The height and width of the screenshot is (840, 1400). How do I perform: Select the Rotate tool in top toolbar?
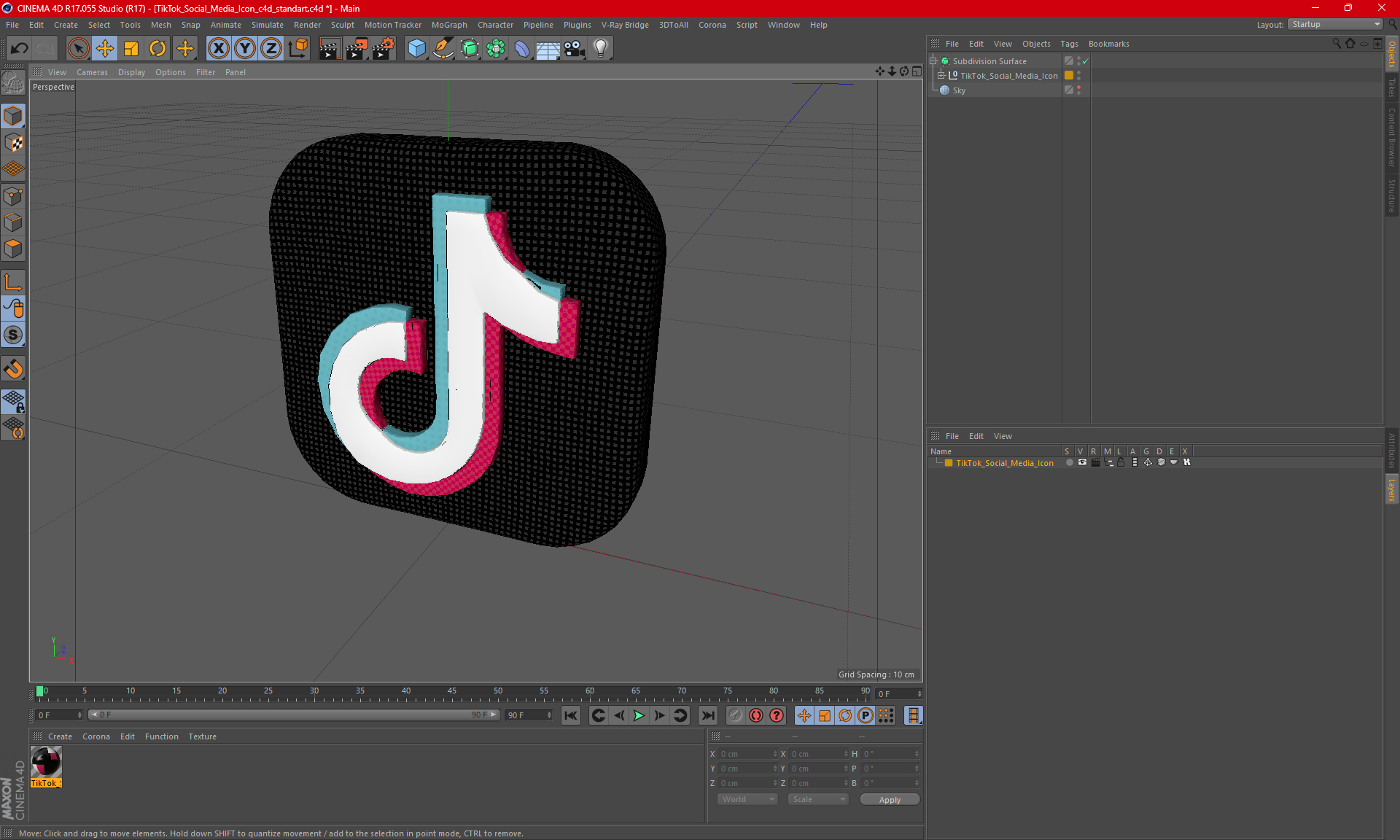pos(157,49)
